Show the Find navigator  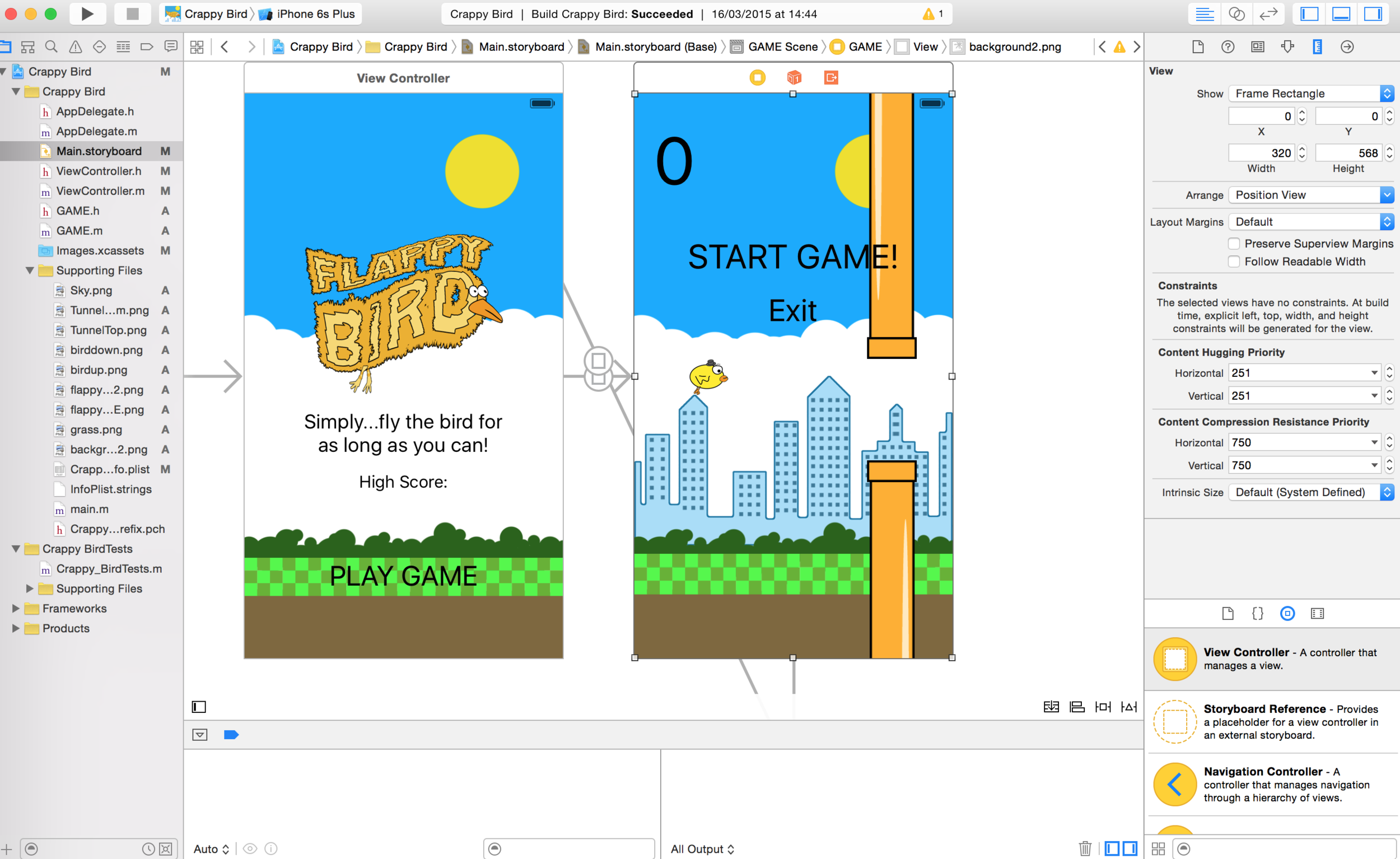pos(51,46)
